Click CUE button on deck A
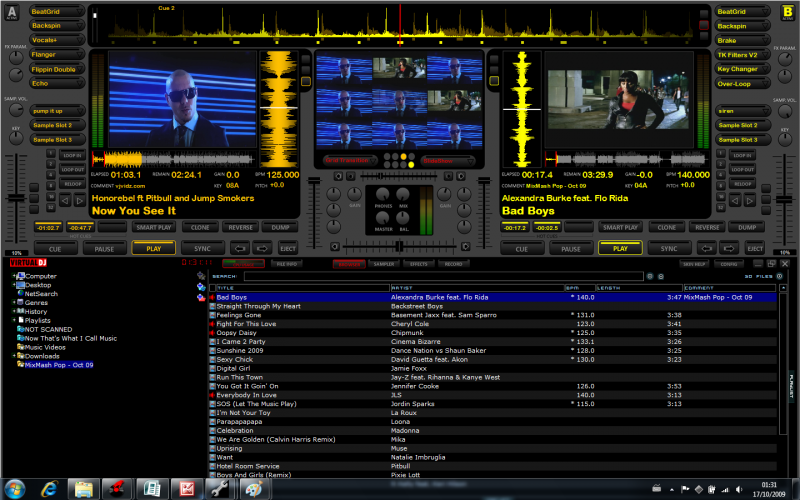Image resolution: width=800 pixels, height=500 pixels. (x=55, y=249)
